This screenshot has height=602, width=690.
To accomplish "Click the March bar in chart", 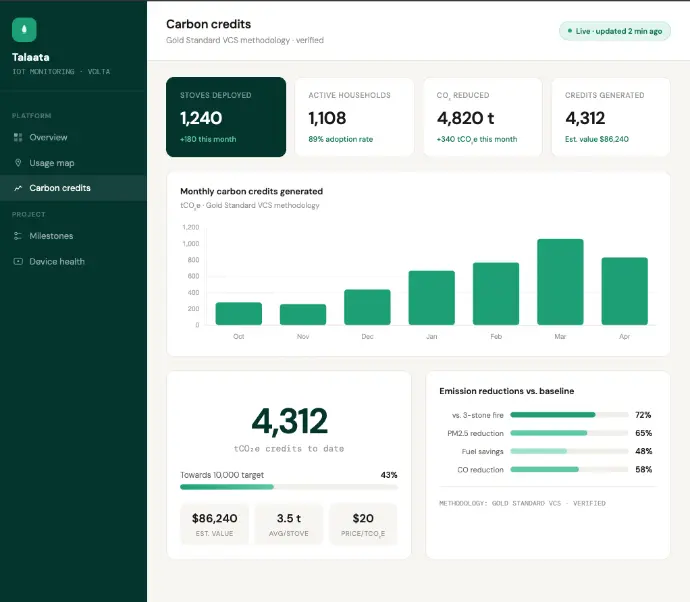I will [560, 282].
